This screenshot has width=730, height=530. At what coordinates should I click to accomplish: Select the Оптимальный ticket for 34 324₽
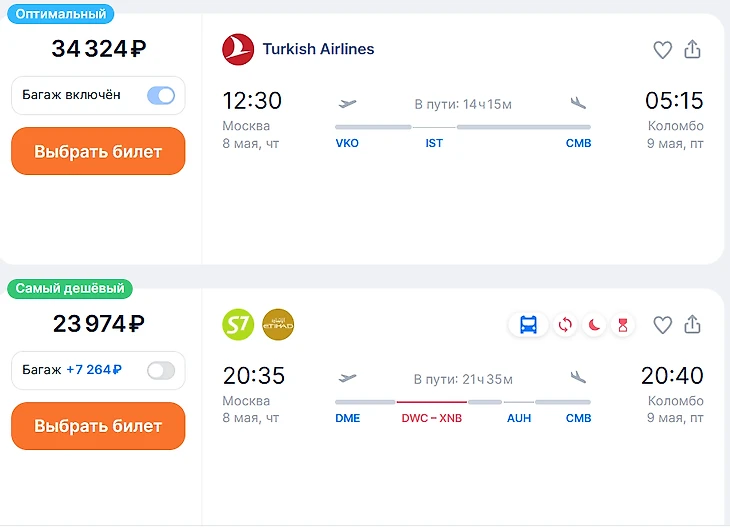(x=98, y=152)
